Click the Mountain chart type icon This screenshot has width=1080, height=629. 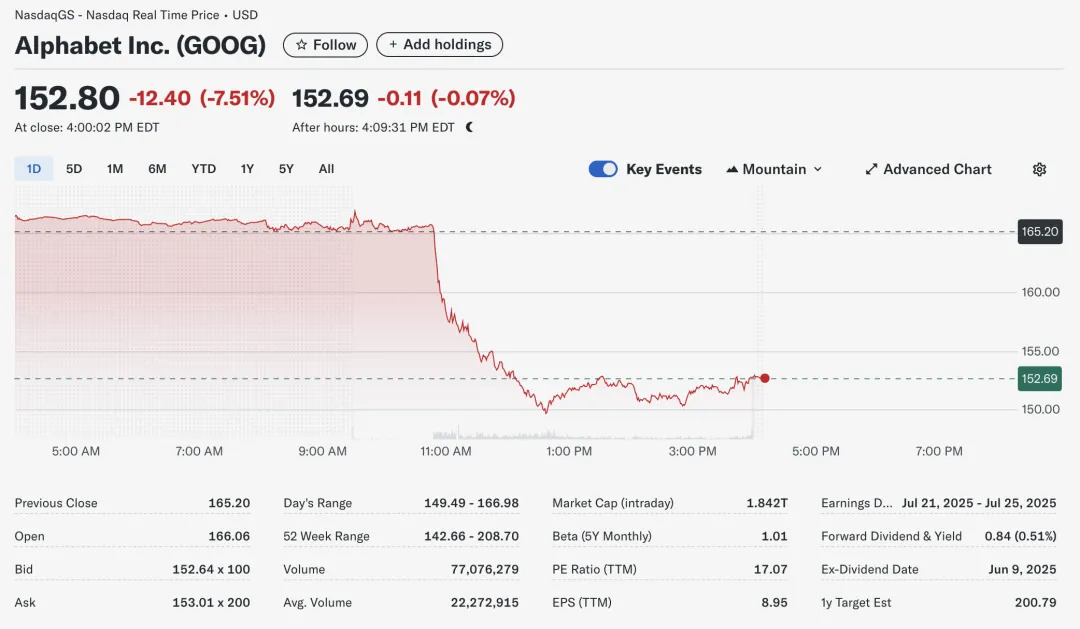click(x=732, y=169)
